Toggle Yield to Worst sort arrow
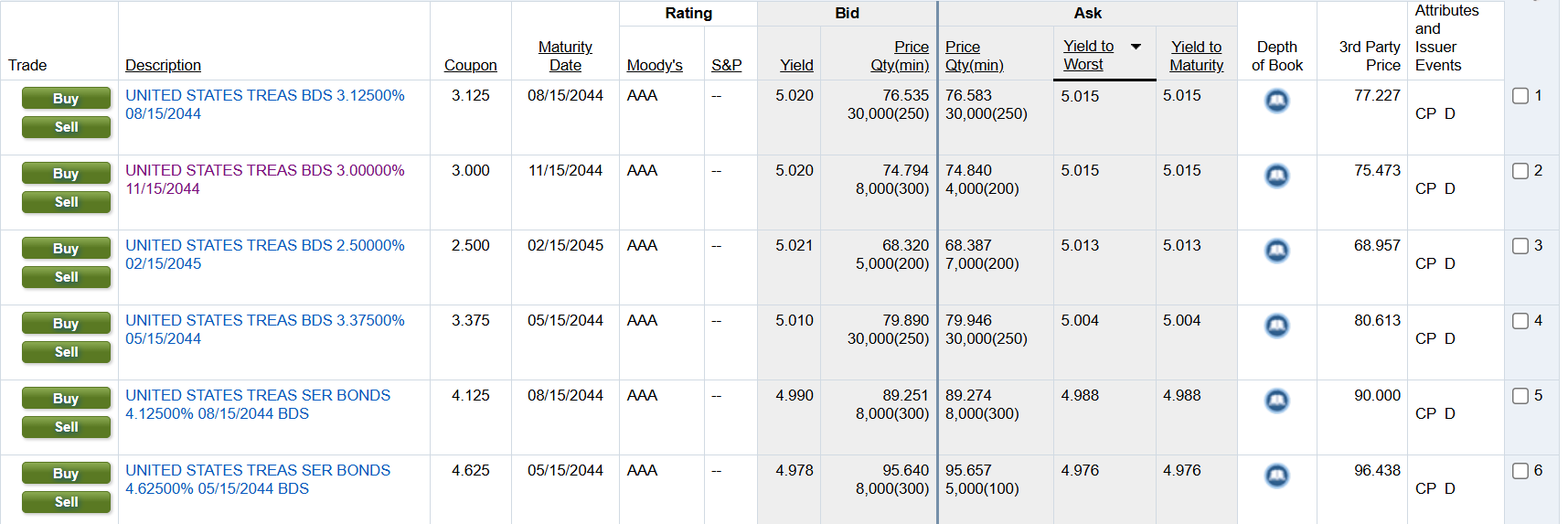1568x524 pixels. click(1136, 47)
